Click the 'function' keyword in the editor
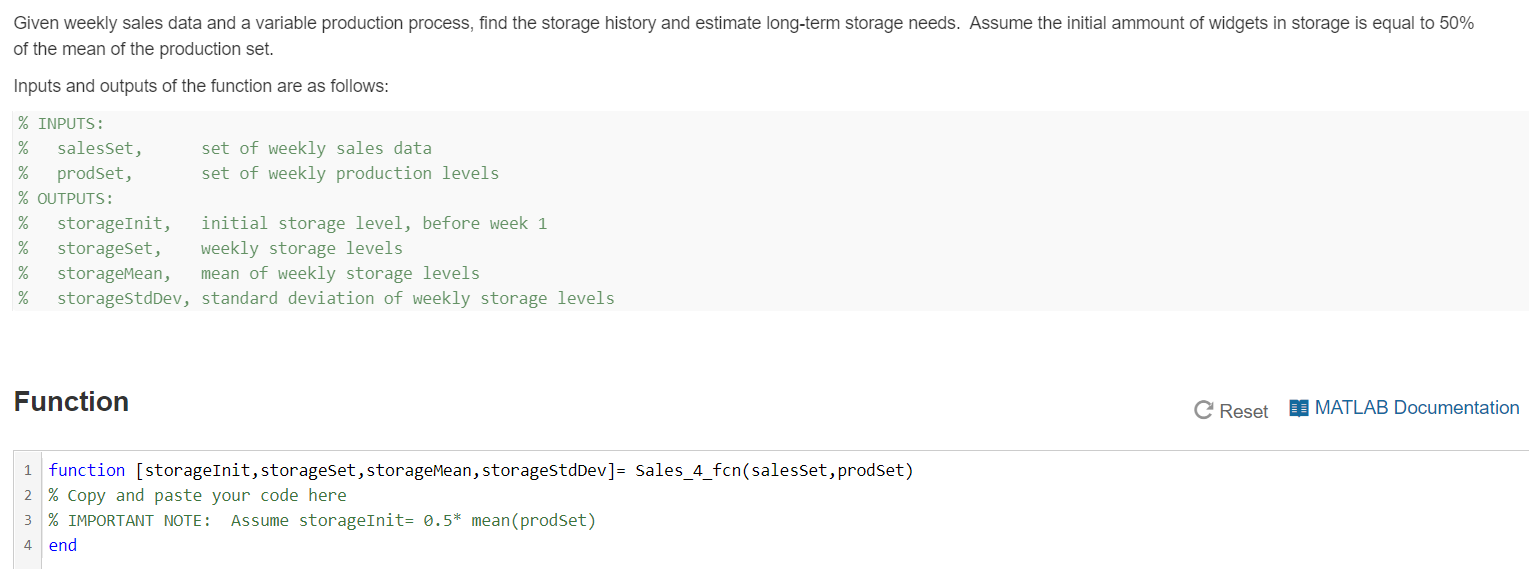Image resolution: width=1529 pixels, height=569 pixels. pyautogui.click(x=87, y=470)
